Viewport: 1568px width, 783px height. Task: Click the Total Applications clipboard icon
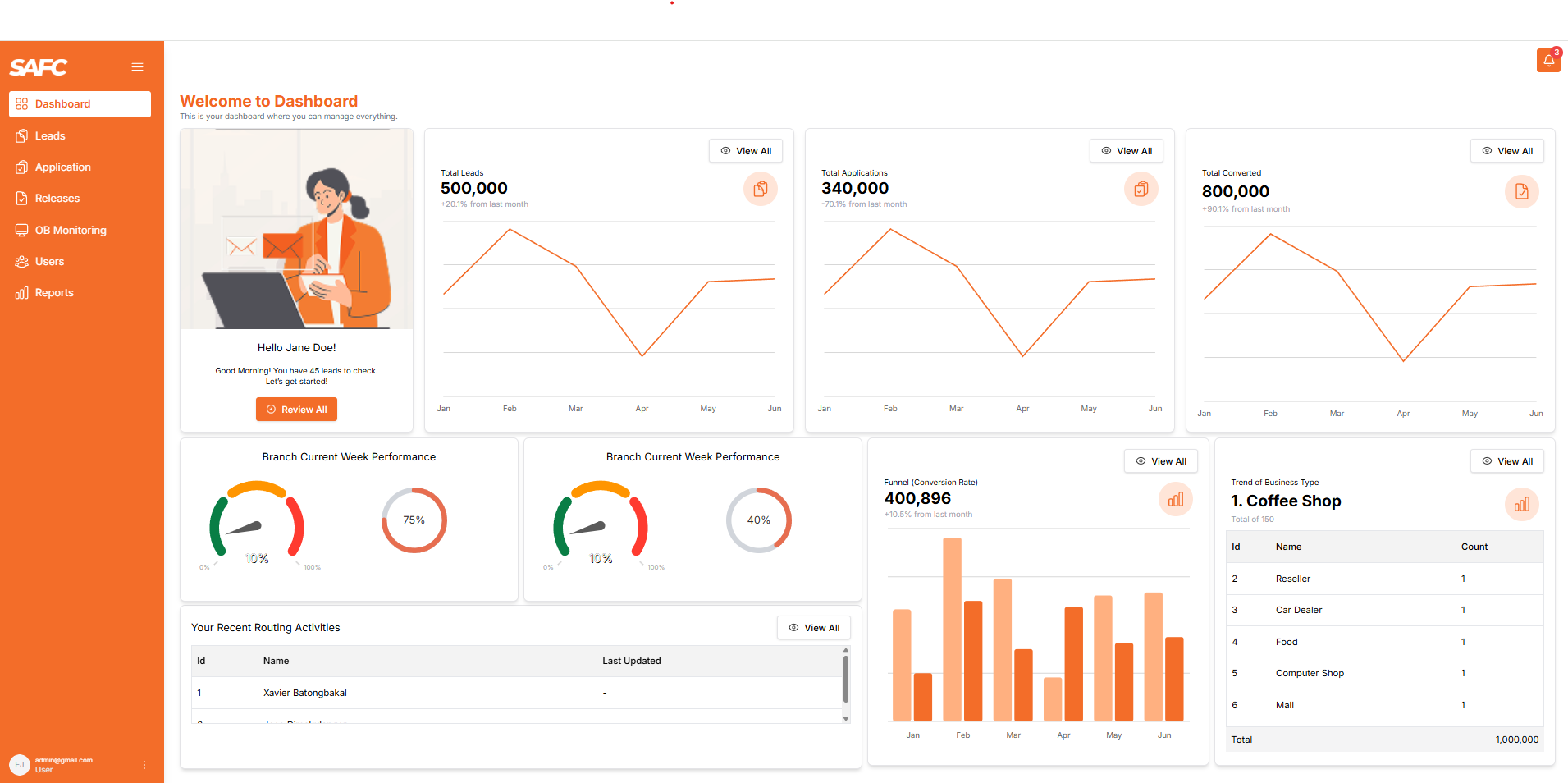(1141, 190)
